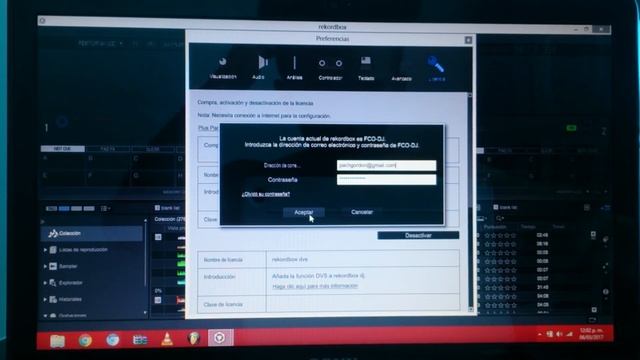The height and width of the screenshot is (360, 640).
Task: Expand the Sampler tree node
Action: point(45,266)
